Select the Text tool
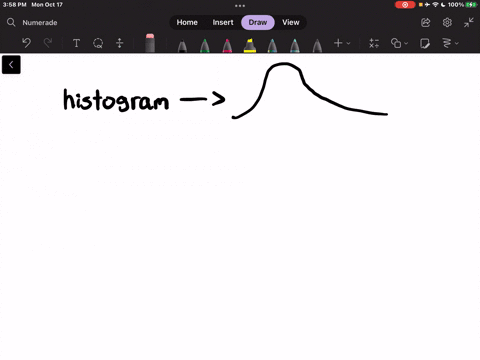The width and height of the screenshot is (480, 360). (x=76, y=43)
